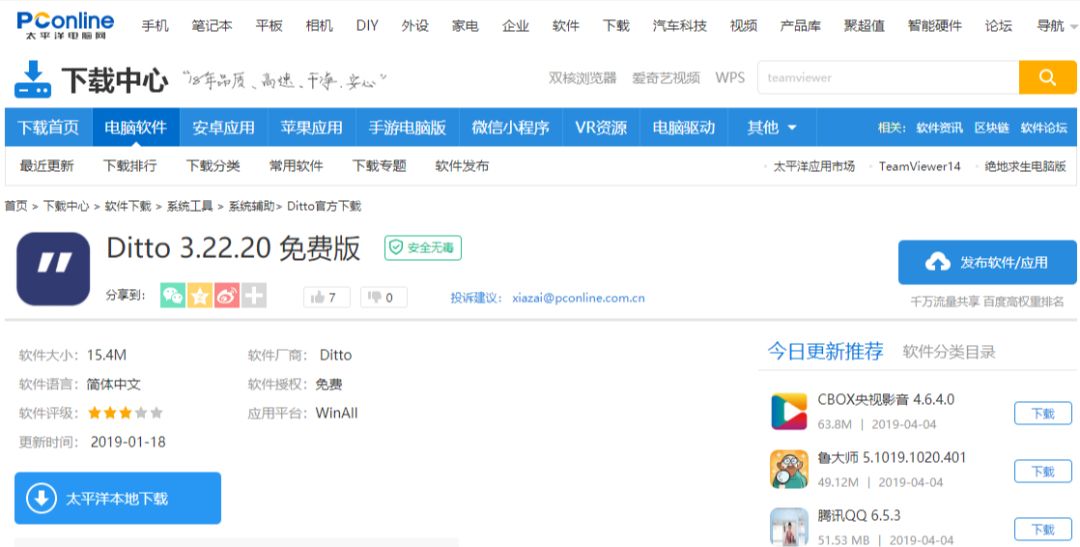Click the 安全无毒 safety badge
The image size is (1080, 547).
click(x=423, y=248)
